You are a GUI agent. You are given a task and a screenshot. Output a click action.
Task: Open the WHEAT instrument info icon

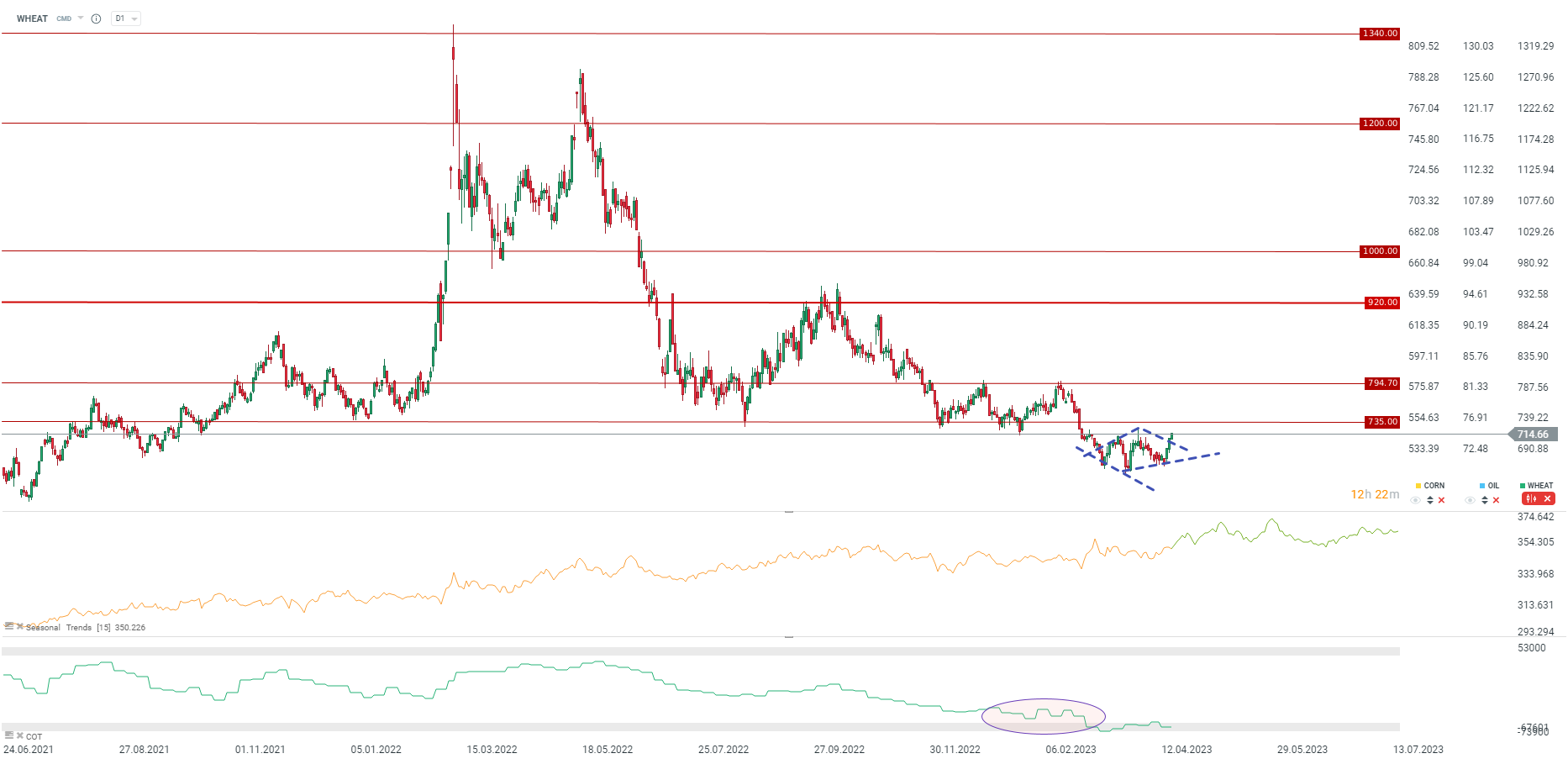coord(96,18)
